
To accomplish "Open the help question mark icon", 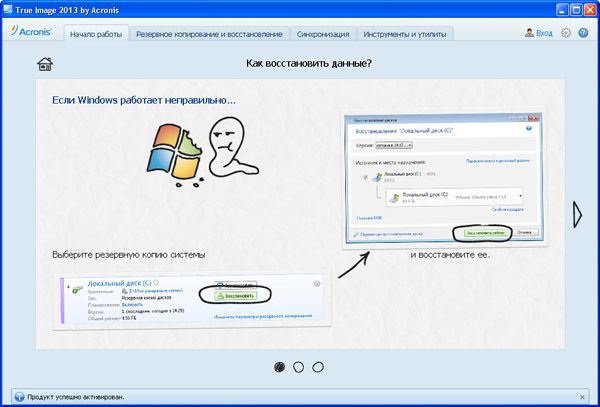I will [583, 33].
